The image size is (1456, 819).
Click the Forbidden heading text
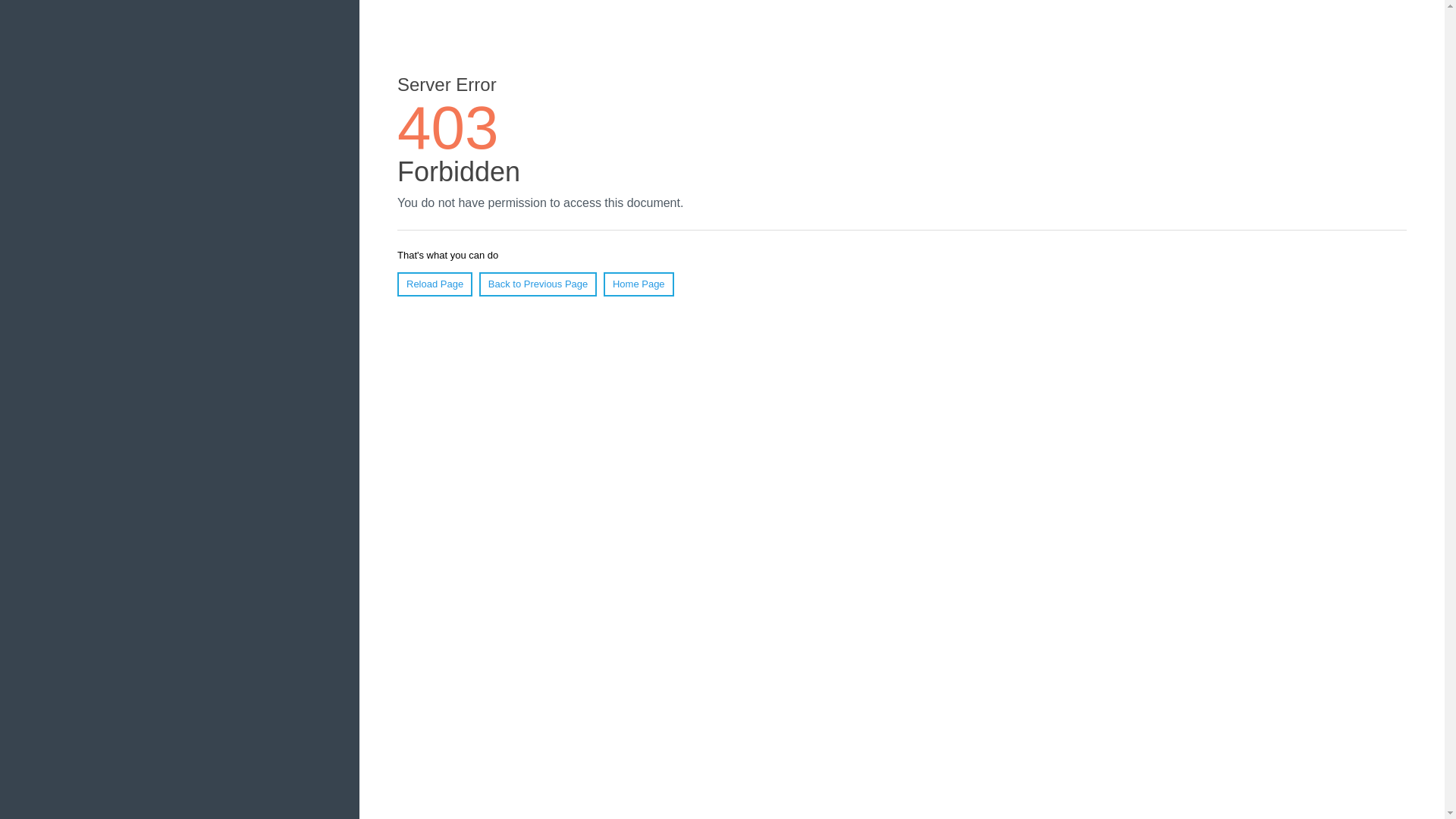458,172
